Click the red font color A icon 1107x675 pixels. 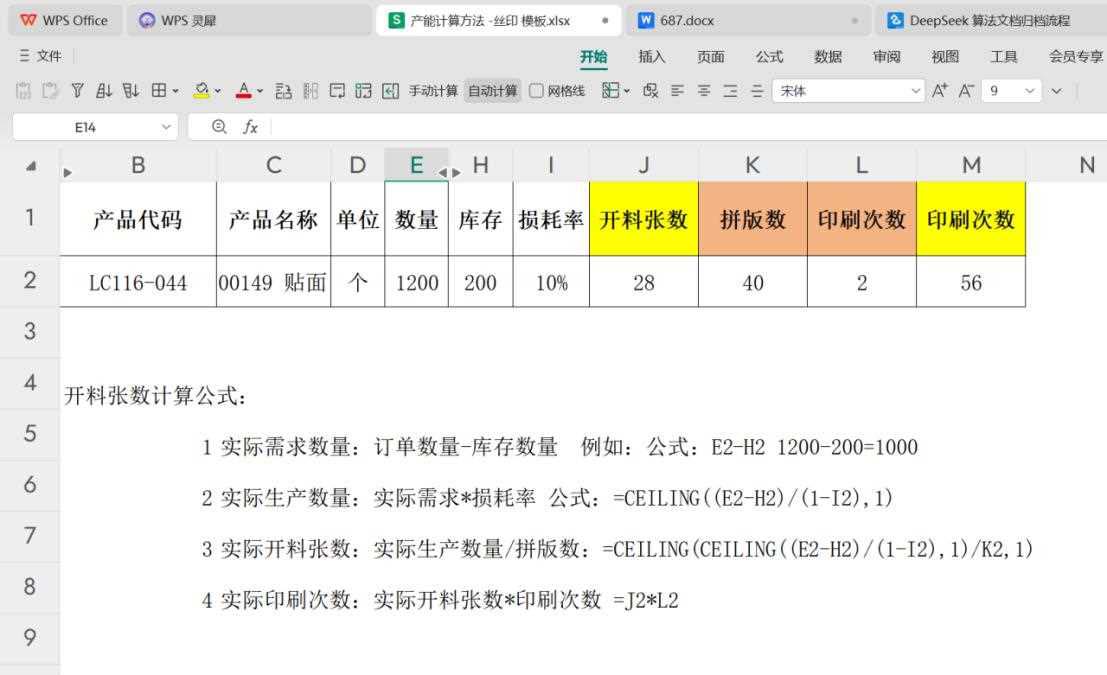pos(244,90)
